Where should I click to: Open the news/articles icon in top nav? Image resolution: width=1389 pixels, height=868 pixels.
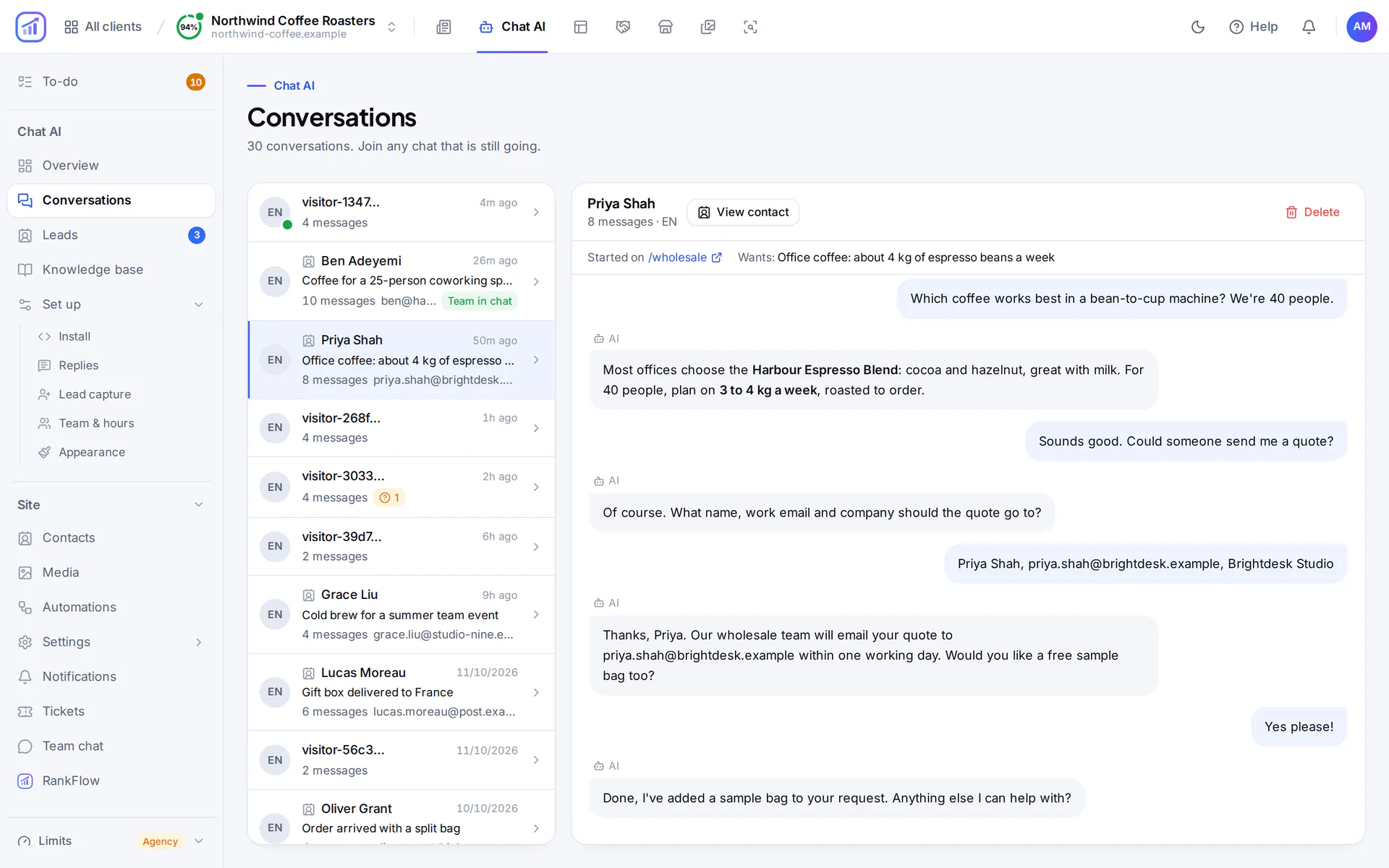[443, 27]
